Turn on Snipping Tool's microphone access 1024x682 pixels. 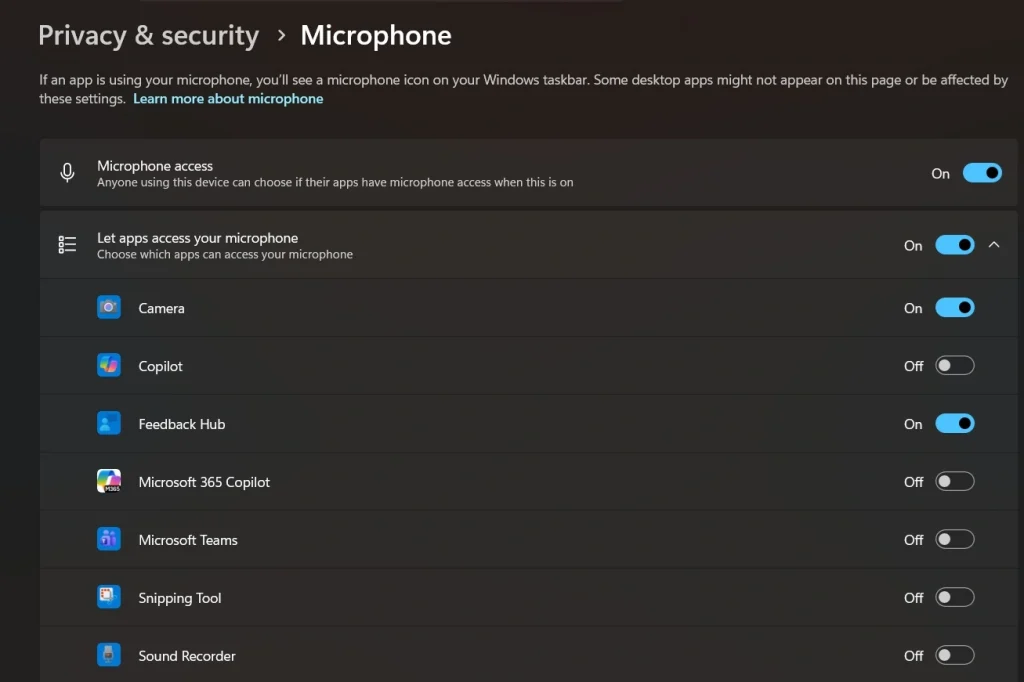pyautogui.click(x=955, y=597)
